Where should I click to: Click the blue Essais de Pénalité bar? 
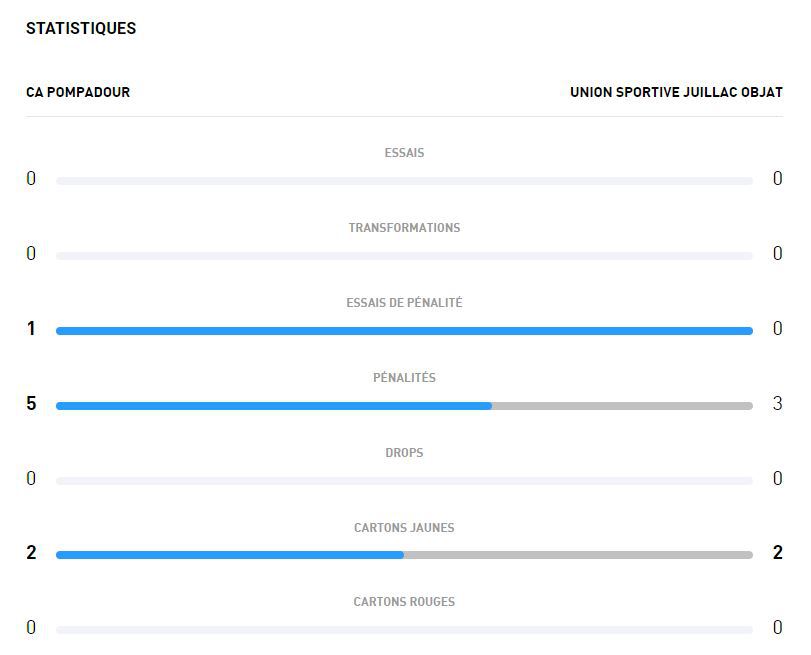click(x=404, y=331)
